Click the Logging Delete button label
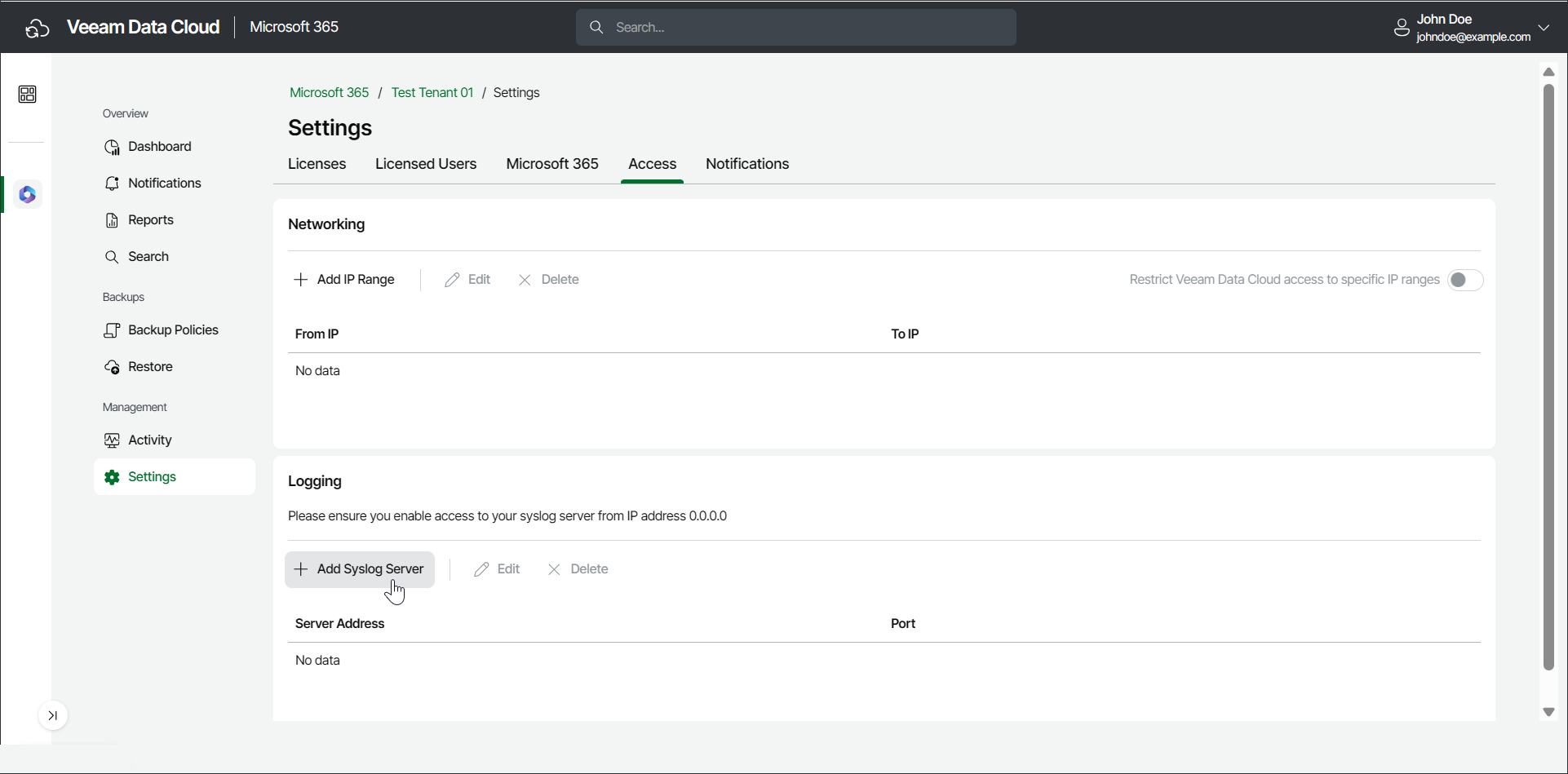This screenshot has width=1568, height=774. 589,569
